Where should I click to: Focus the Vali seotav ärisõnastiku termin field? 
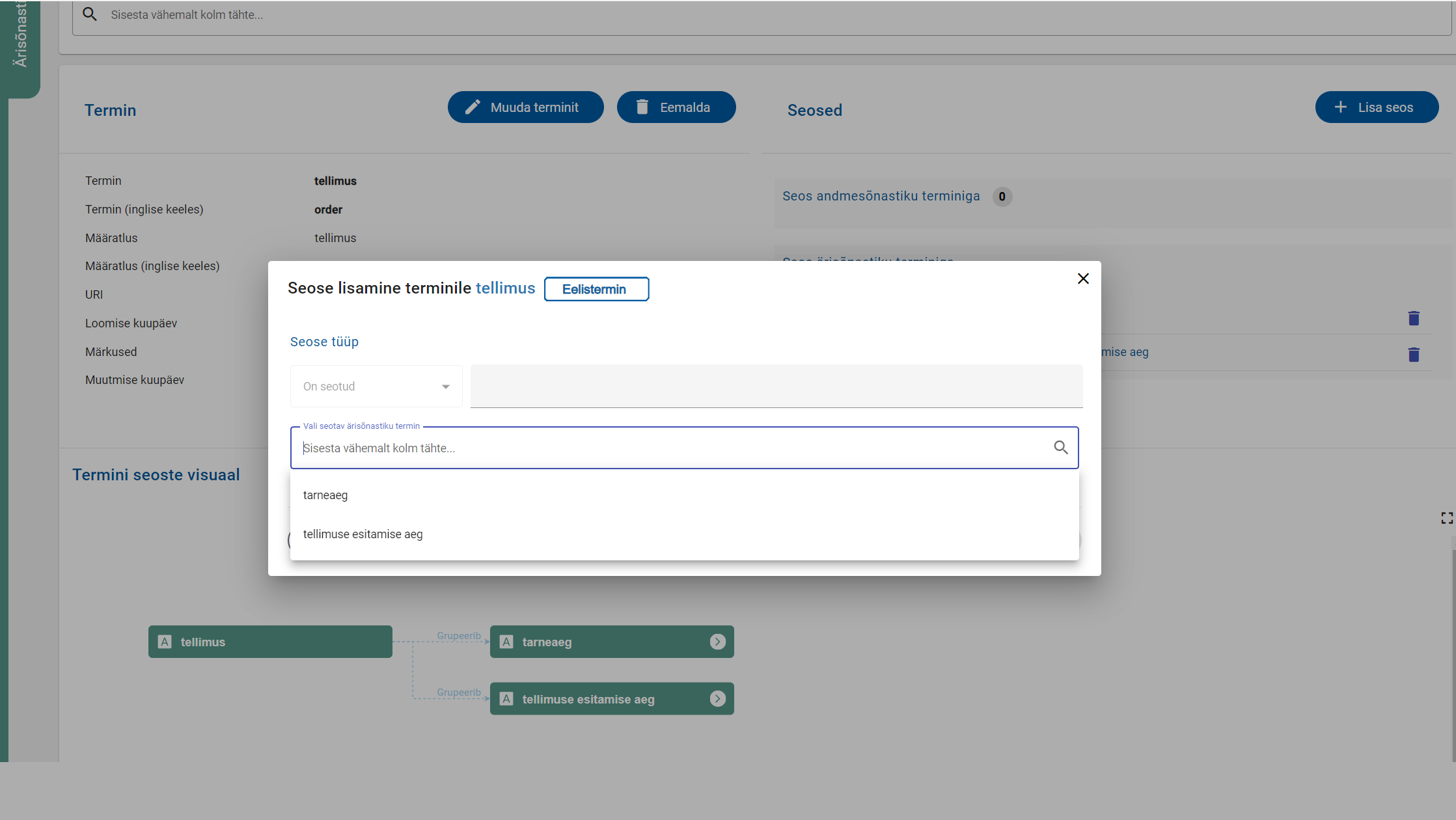(x=670, y=448)
